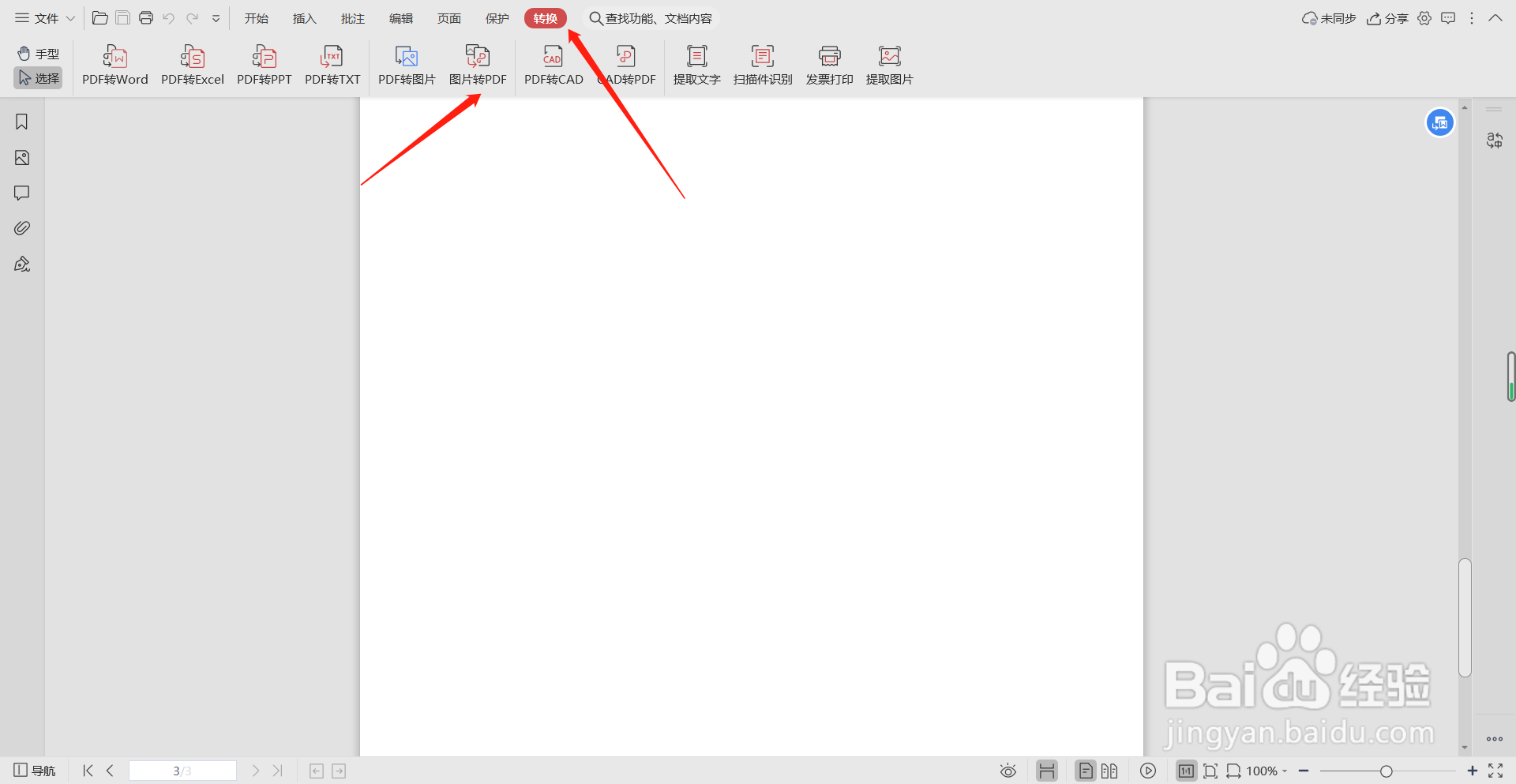The width and height of the screenshot is (1516, 784).
Task: Click the 图片转PDF tool
Action: pyautogui.click(x=478, y=65)
